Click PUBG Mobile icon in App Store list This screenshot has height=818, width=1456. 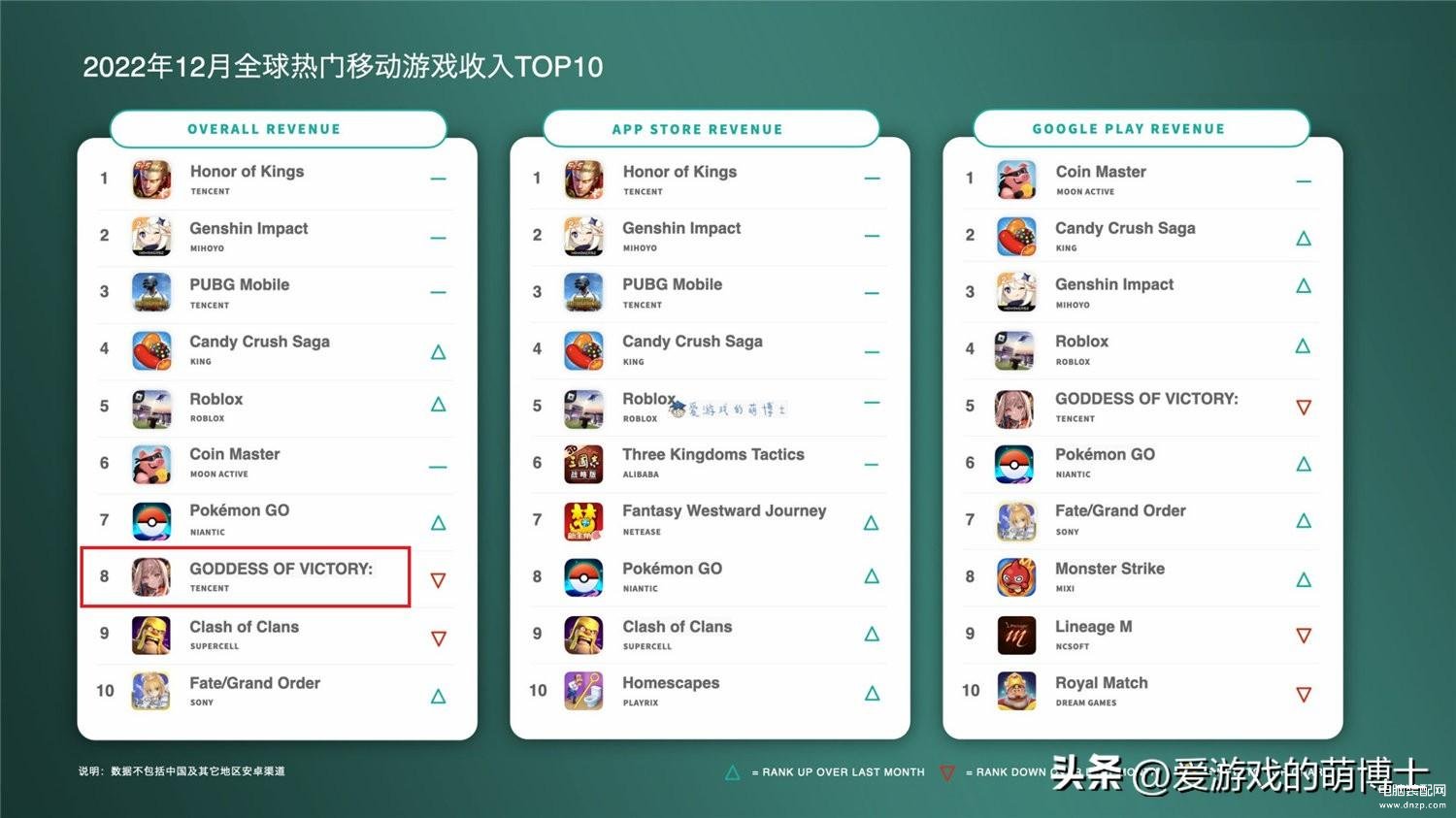click(x=584, y=293)
